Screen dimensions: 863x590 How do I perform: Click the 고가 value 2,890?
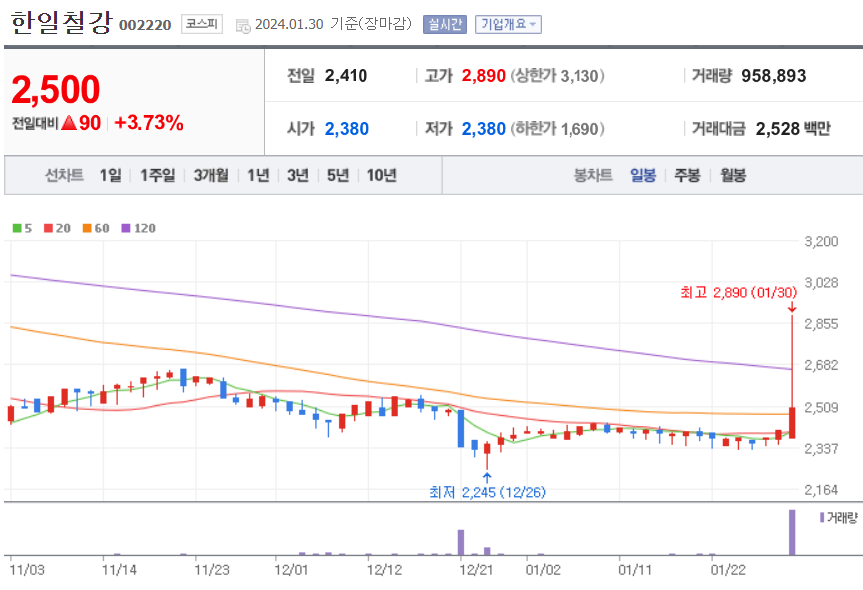[483, 75]
